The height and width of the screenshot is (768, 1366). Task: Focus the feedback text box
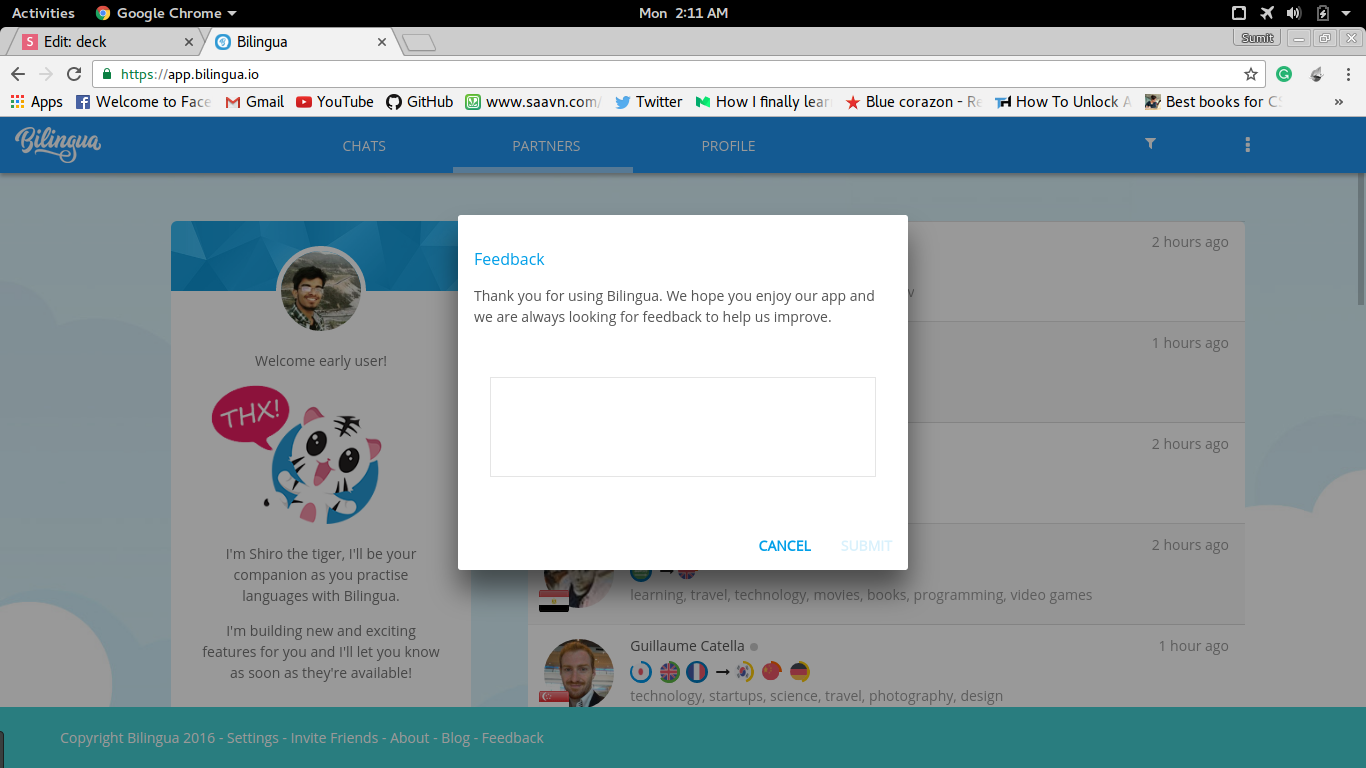click(683, 427)
